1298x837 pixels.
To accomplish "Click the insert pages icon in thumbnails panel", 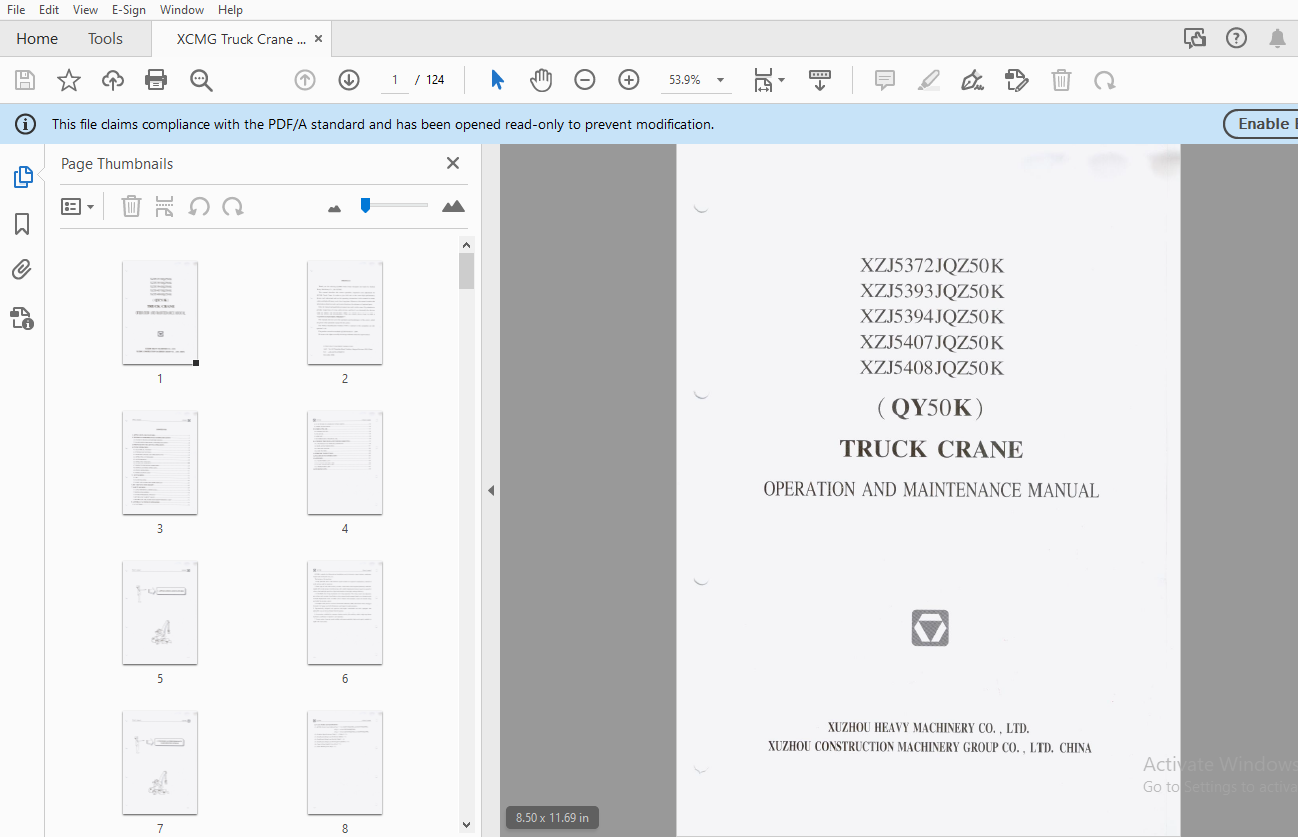I will (165, 206).
